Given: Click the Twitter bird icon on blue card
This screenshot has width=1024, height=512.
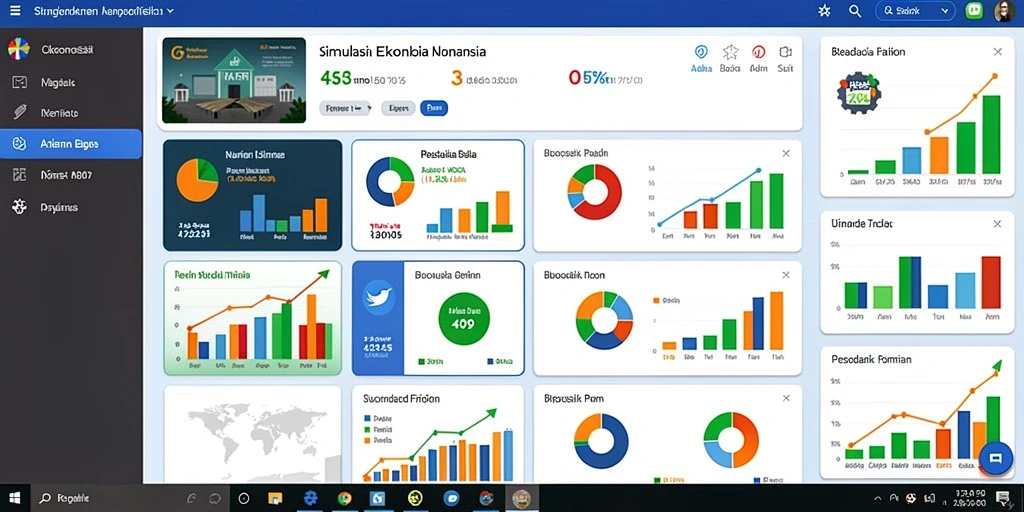Looking at the screenshot, I should click(378, 298).
